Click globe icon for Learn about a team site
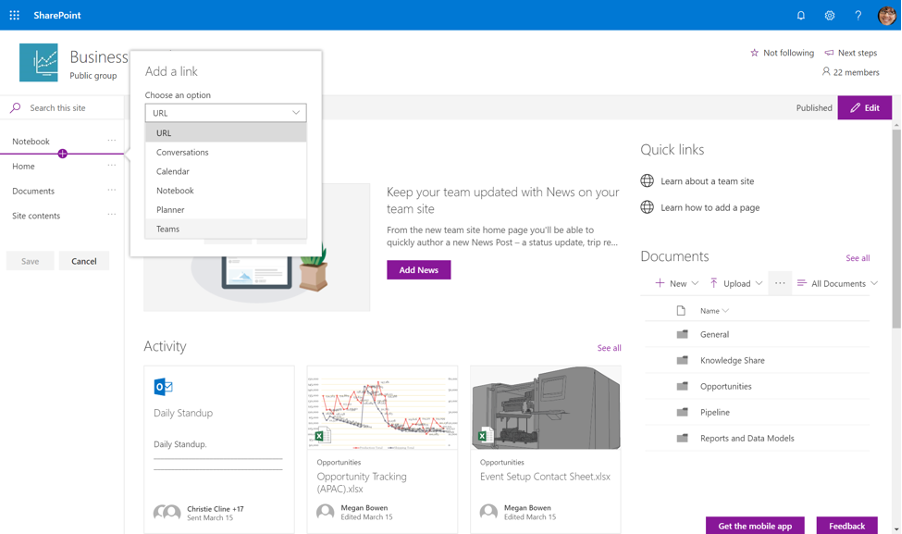This screenshot has height=534, width=902. (647, 181)
